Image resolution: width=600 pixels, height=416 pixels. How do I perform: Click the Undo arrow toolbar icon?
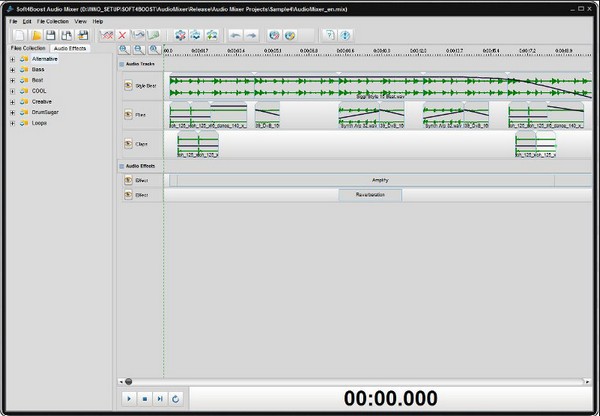(235, 35)
